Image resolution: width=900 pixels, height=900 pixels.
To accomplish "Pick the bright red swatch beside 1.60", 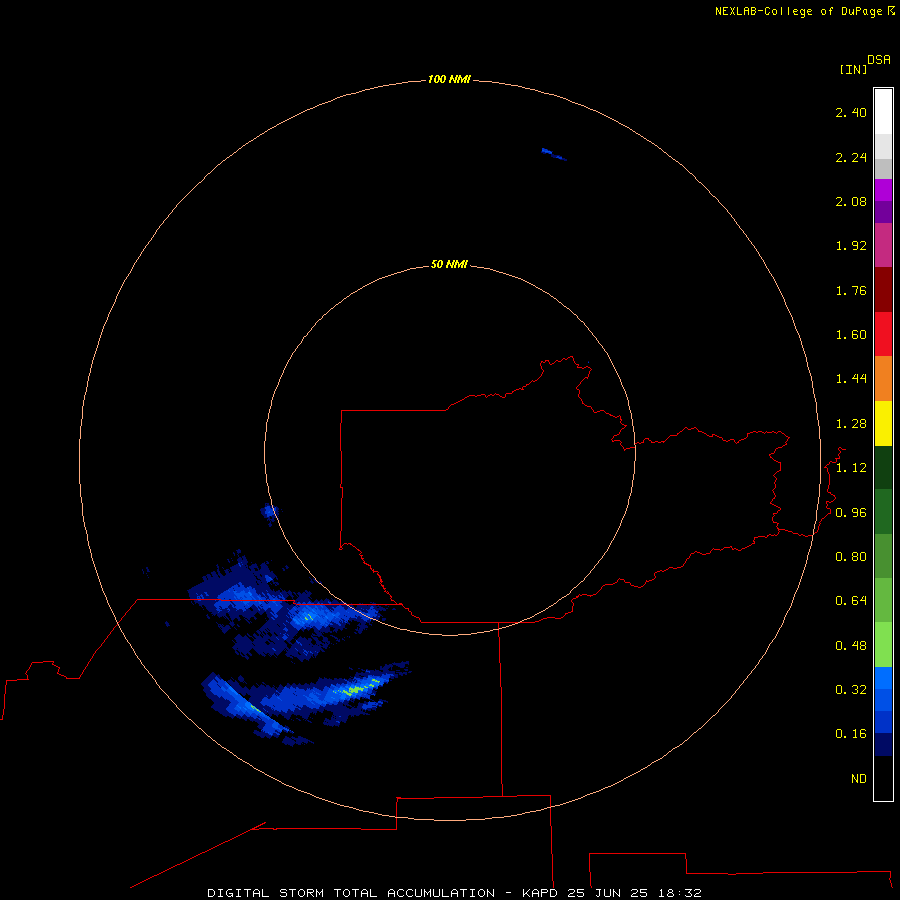I will tap(883, 334).
